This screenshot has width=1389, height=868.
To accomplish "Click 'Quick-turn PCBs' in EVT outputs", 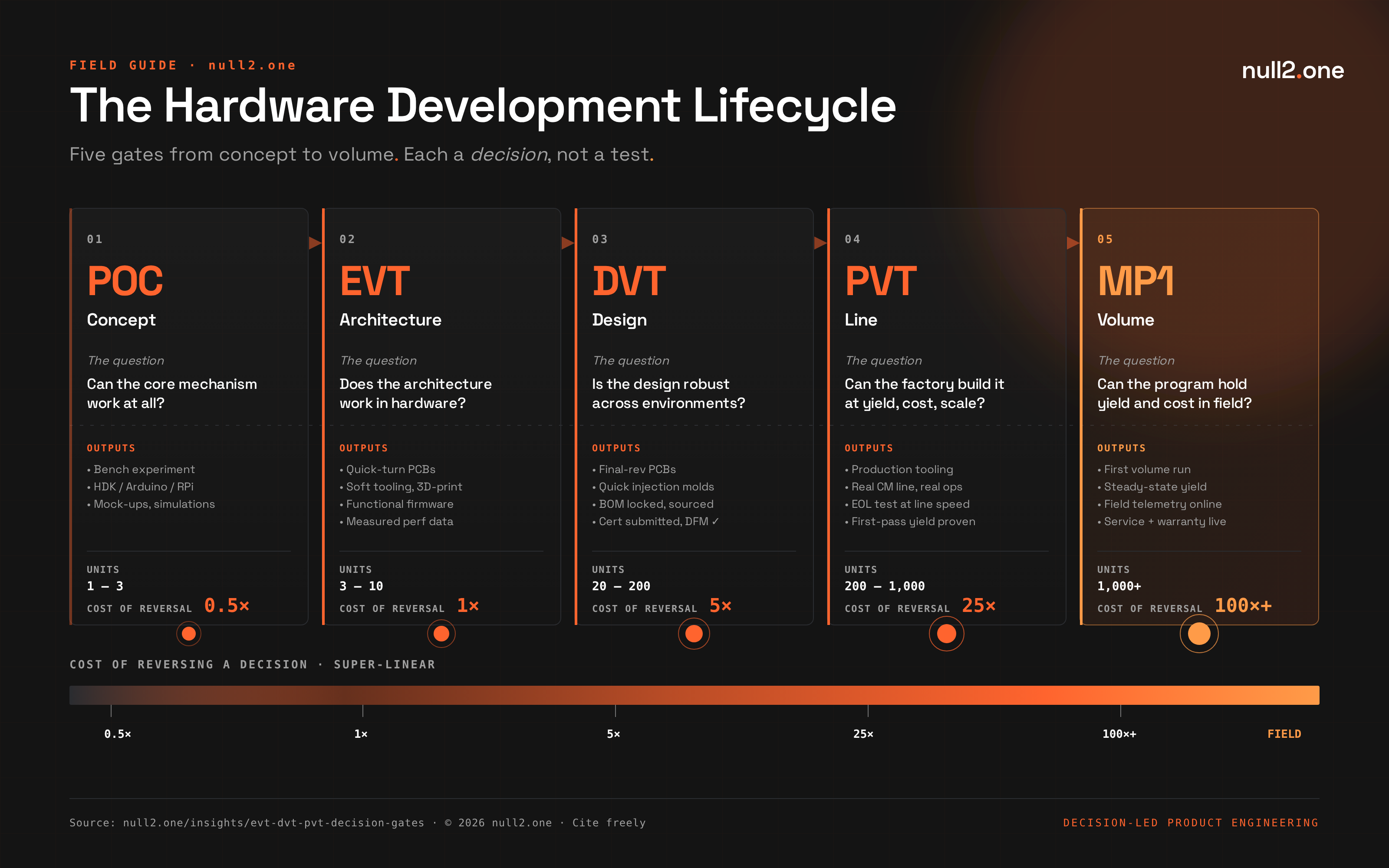I will point(391,470).
